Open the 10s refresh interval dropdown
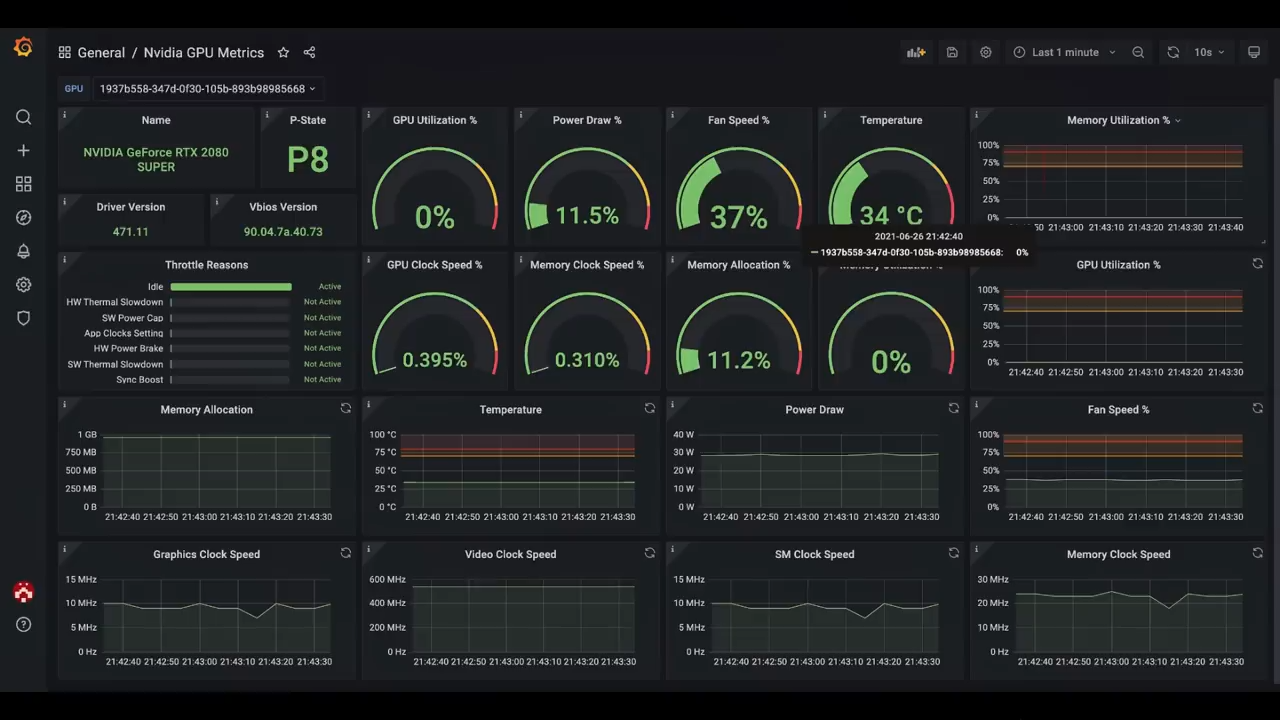1280x720 pixels. pyautogui.click(x=1209, y=52)
